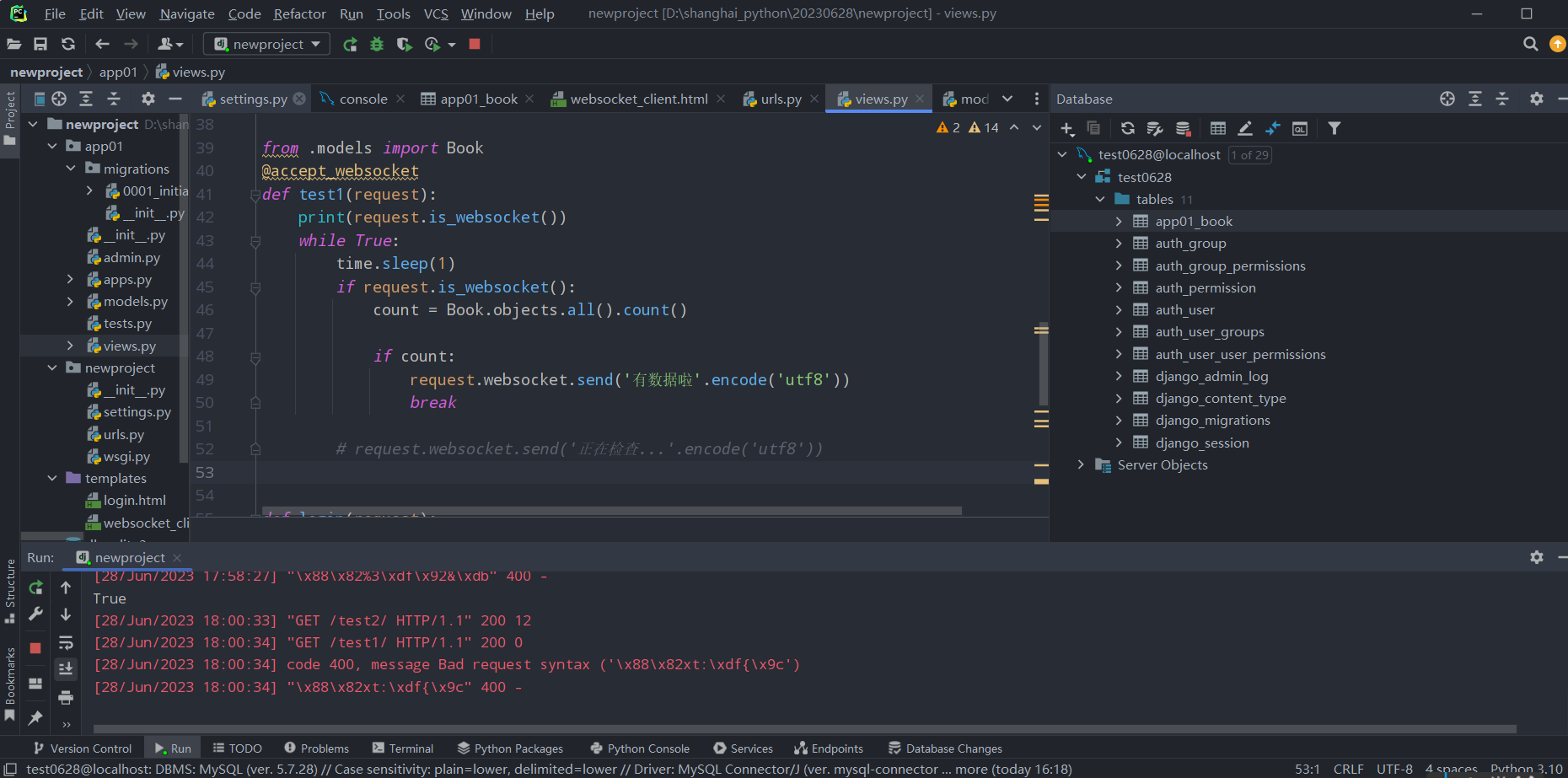Open Run panel settings gear
The image size is (1568, 778).
tap(1537, 557)
